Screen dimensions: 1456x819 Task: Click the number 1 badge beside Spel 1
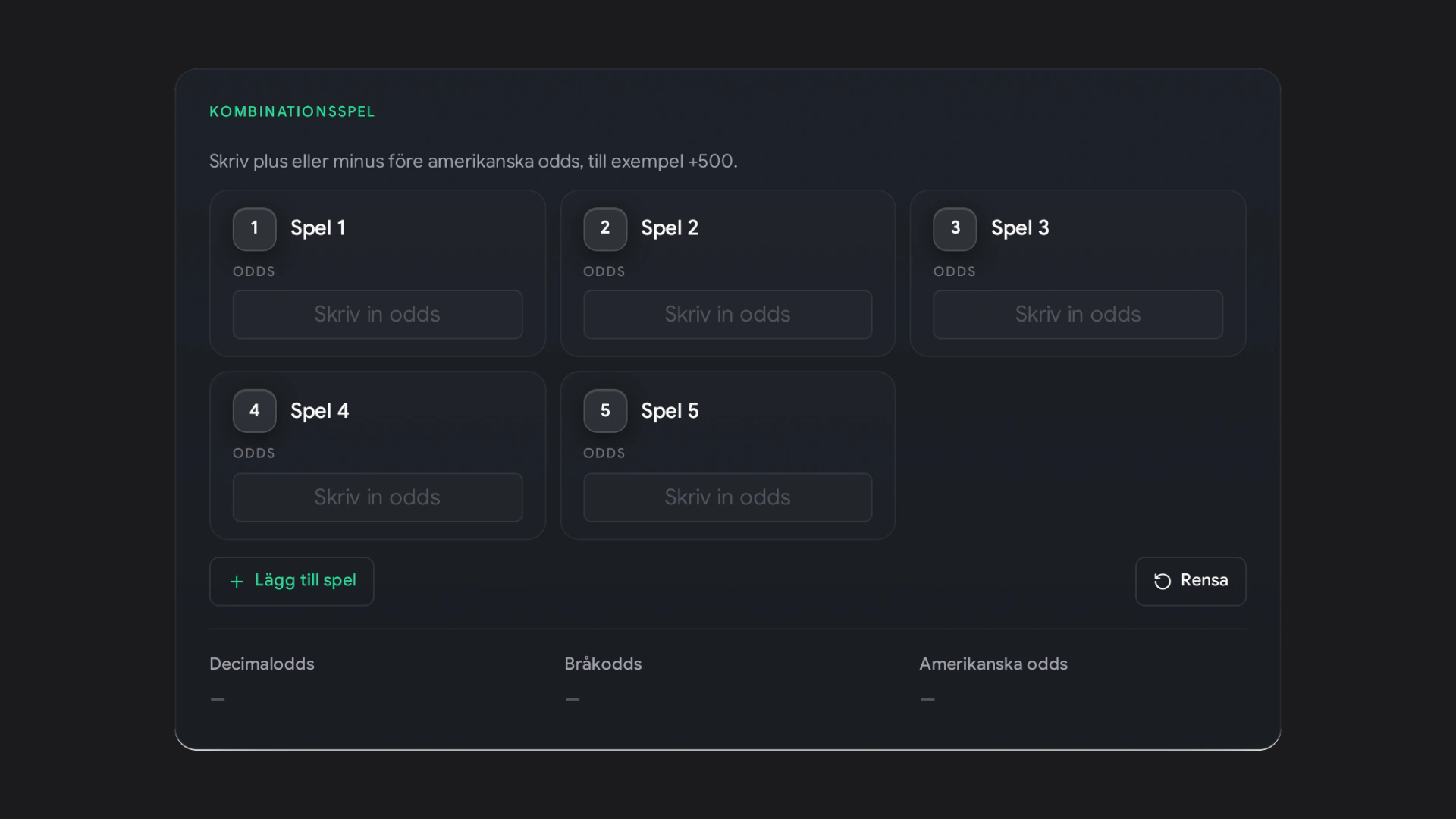pyautogui.click(x=254, y=229)
